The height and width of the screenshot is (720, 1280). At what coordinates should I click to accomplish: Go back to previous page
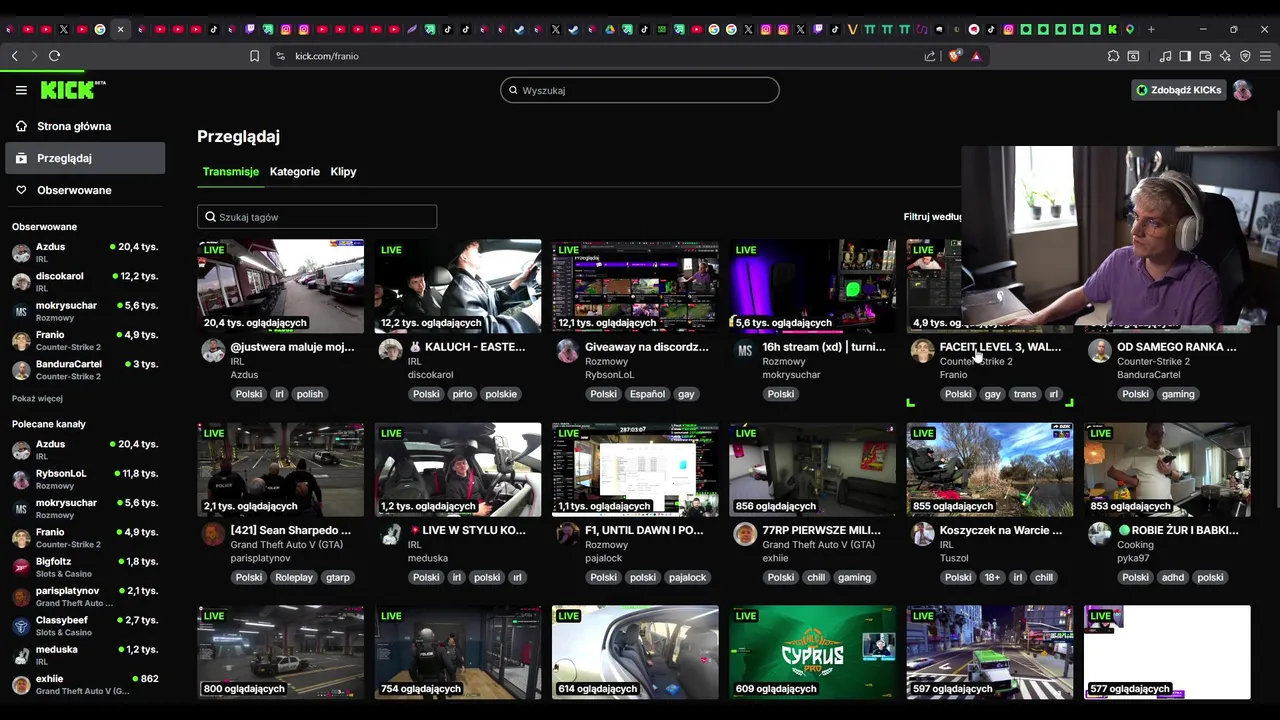(x=14, y=56)
